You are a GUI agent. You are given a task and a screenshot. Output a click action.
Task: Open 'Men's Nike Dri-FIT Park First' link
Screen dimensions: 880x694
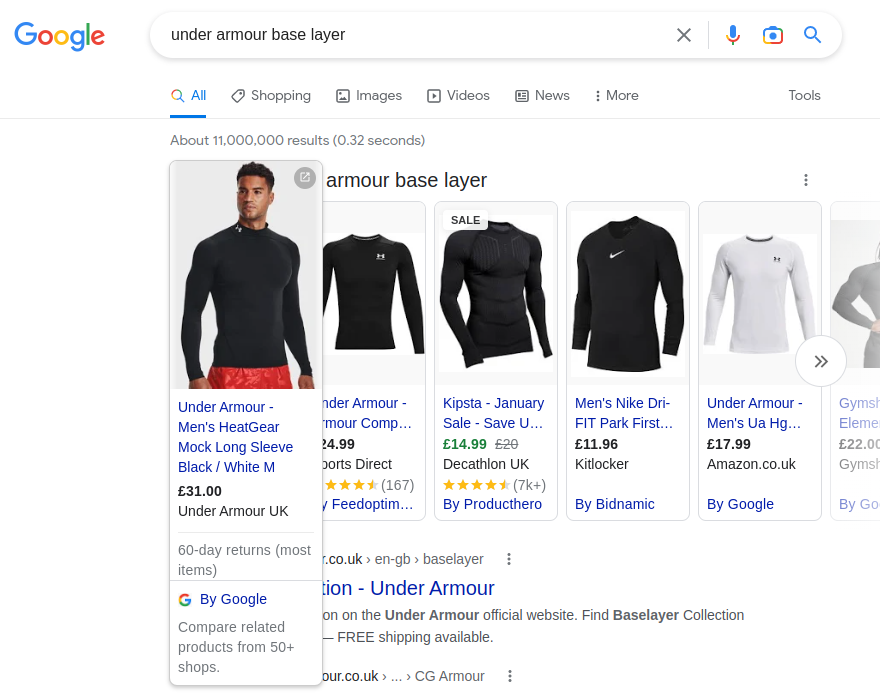point(624,413)
